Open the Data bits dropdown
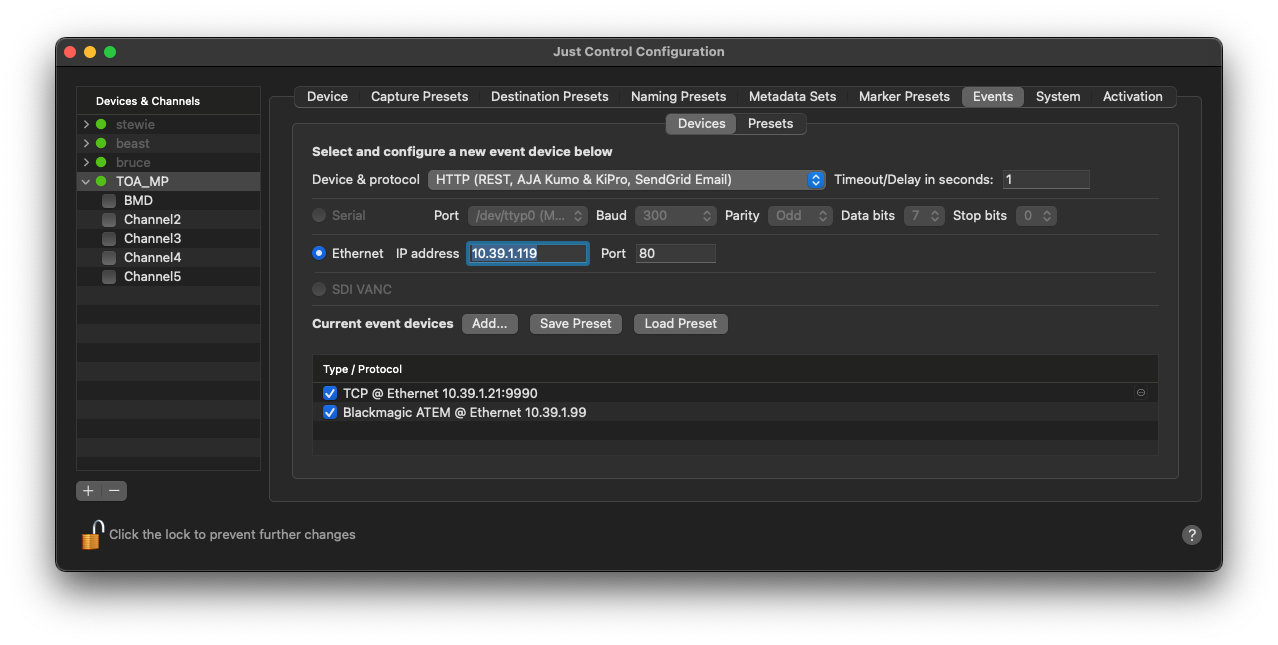1278x645 pixels. pos(924,216)
